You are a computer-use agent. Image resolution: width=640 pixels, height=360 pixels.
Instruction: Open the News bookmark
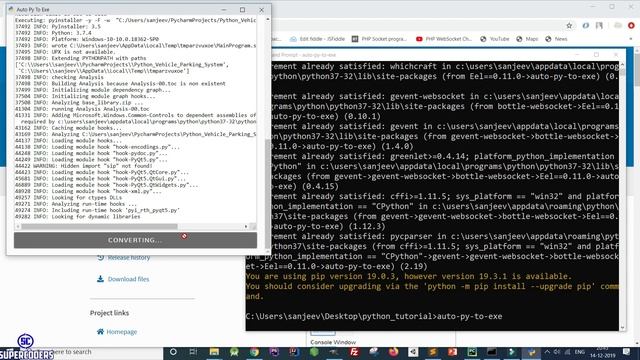(x=556, y=39)
